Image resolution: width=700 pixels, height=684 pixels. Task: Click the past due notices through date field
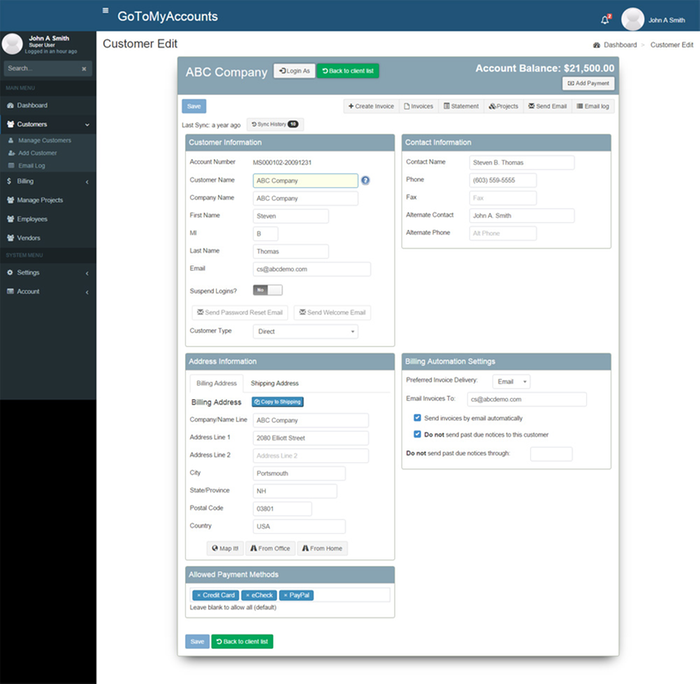[x=551, y=454]
